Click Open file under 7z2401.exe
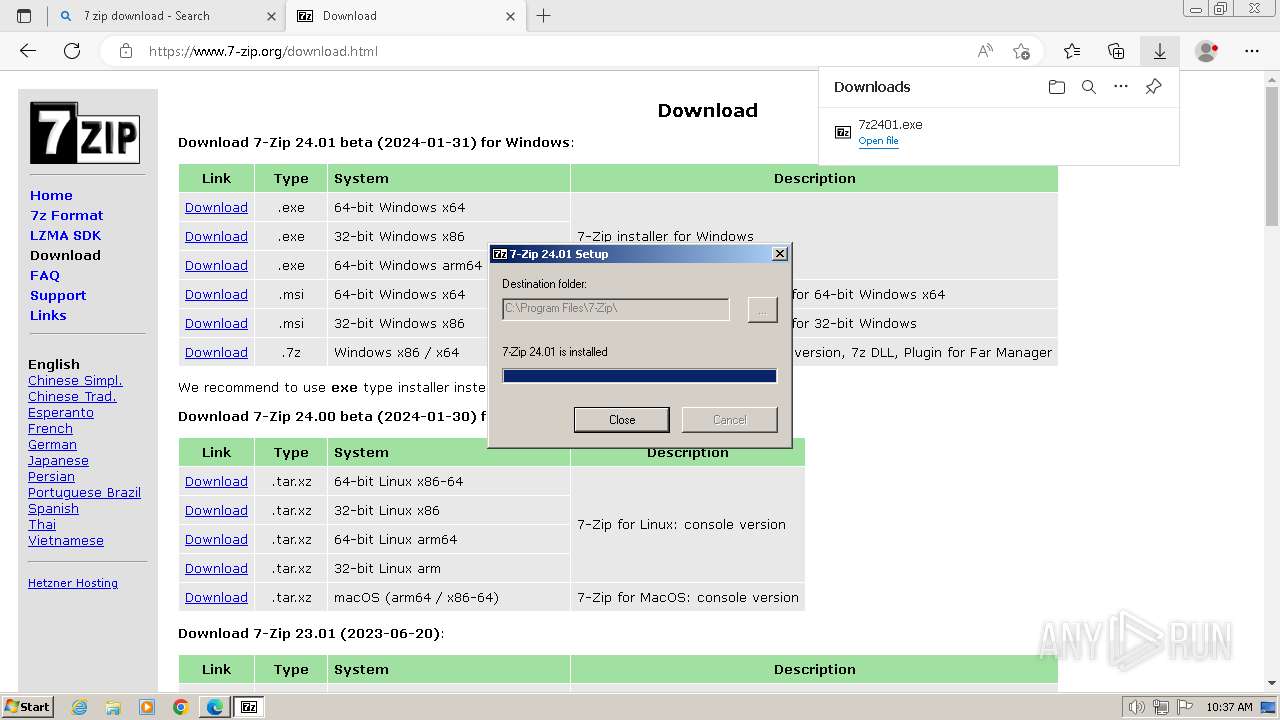 pyautogui.click(x=878, y=141)
